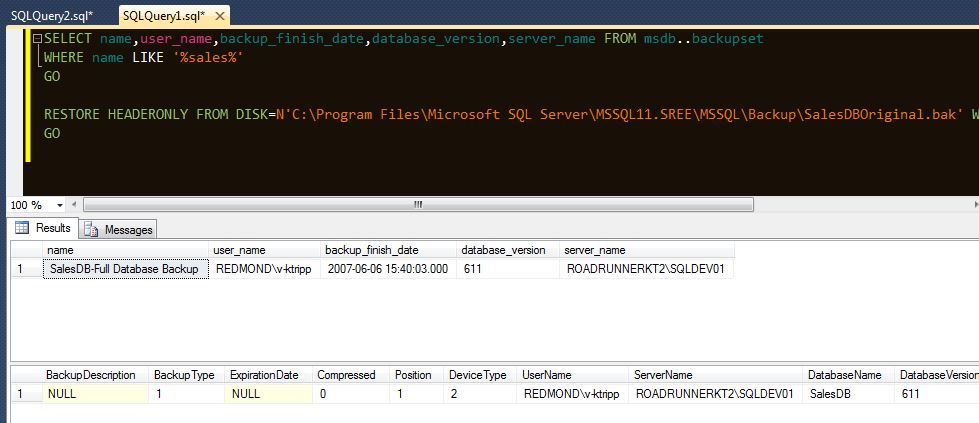Collapse the SELECT statement outline block
This screenshot has width=979, height=423.
[x=37, y=38]
